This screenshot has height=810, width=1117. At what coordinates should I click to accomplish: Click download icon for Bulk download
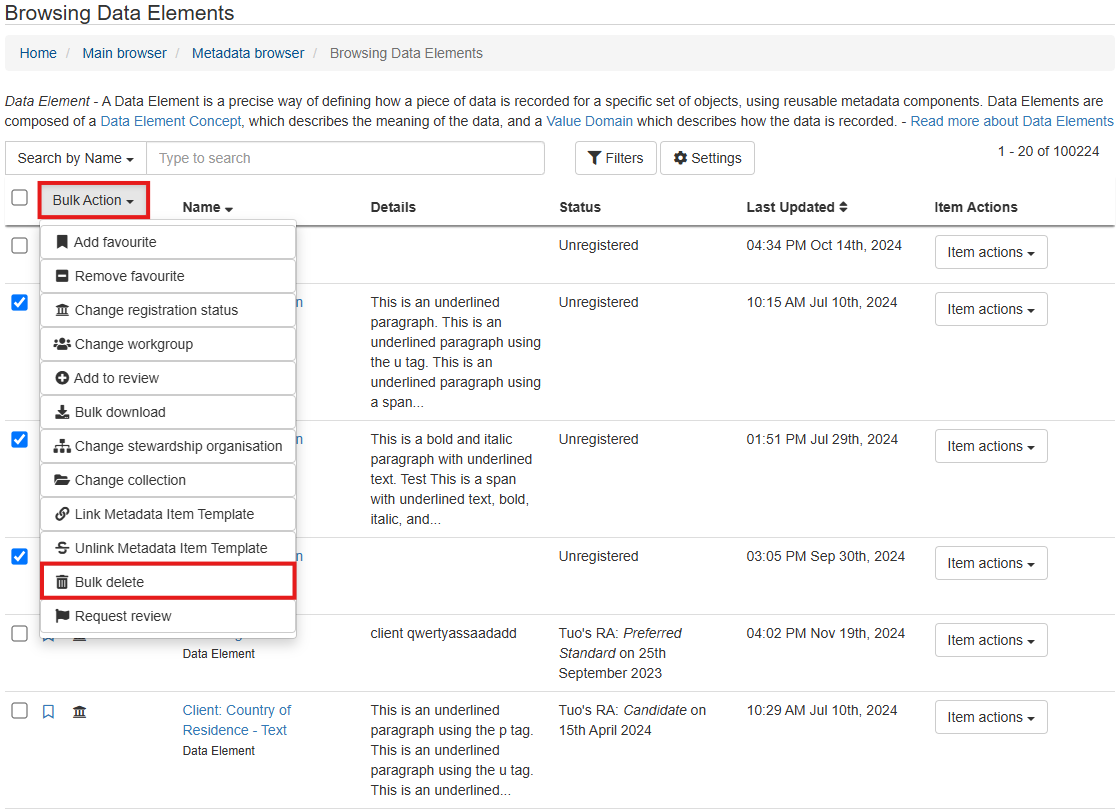click(62, 412)
